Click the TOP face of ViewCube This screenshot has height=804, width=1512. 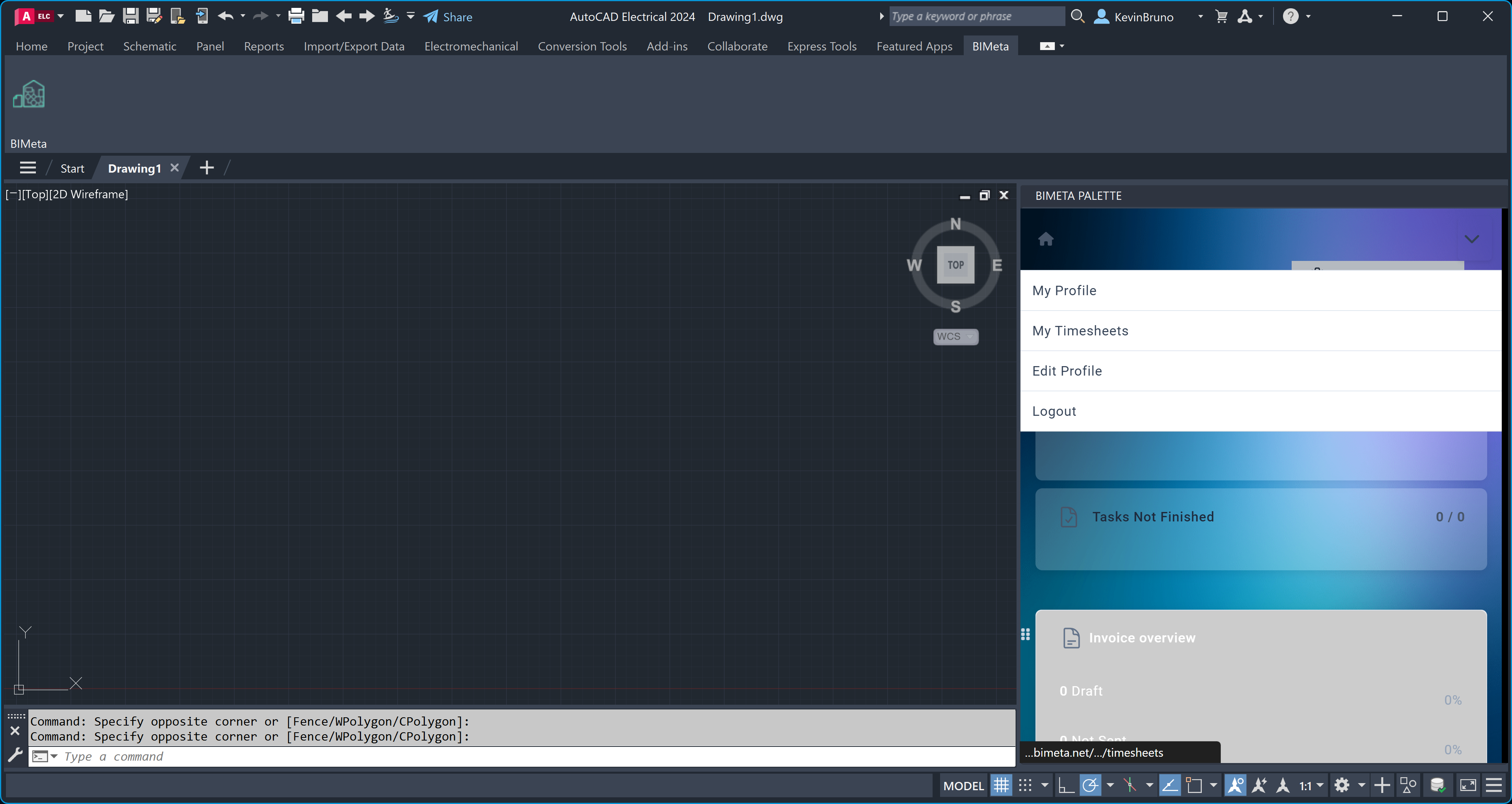(955, 265)
